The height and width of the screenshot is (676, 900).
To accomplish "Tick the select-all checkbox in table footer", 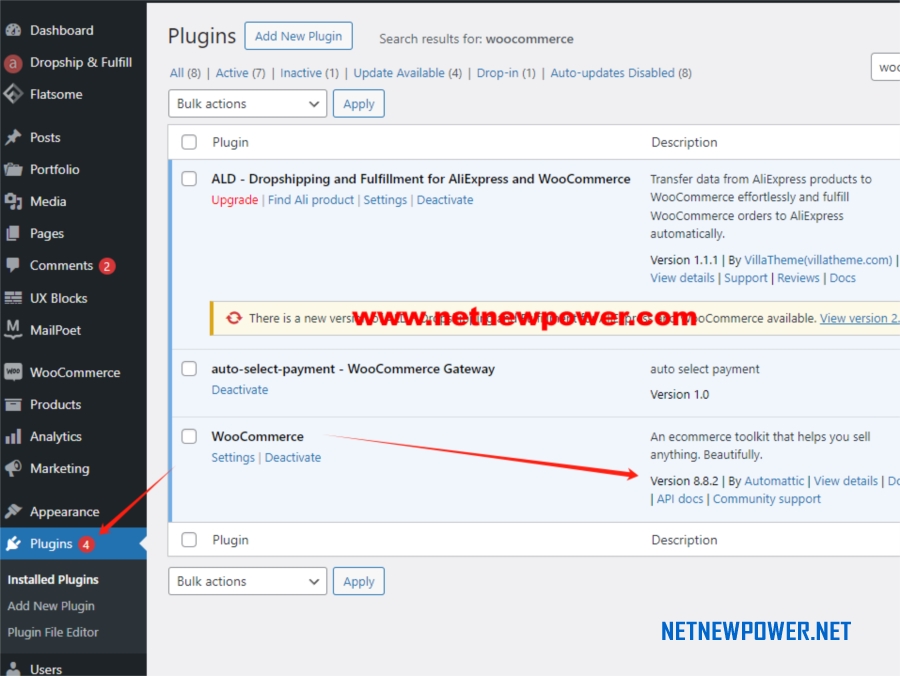I will [x=189, y=540].
